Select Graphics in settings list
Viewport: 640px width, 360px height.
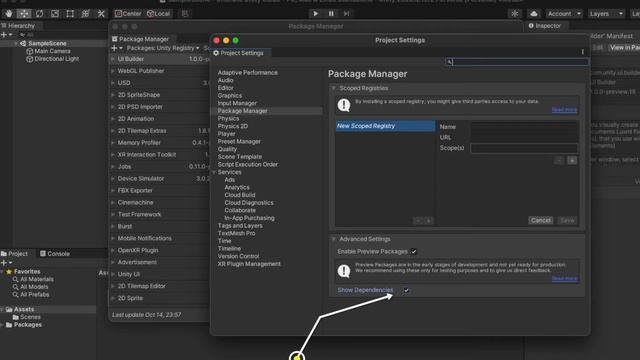tap(230, 96)
